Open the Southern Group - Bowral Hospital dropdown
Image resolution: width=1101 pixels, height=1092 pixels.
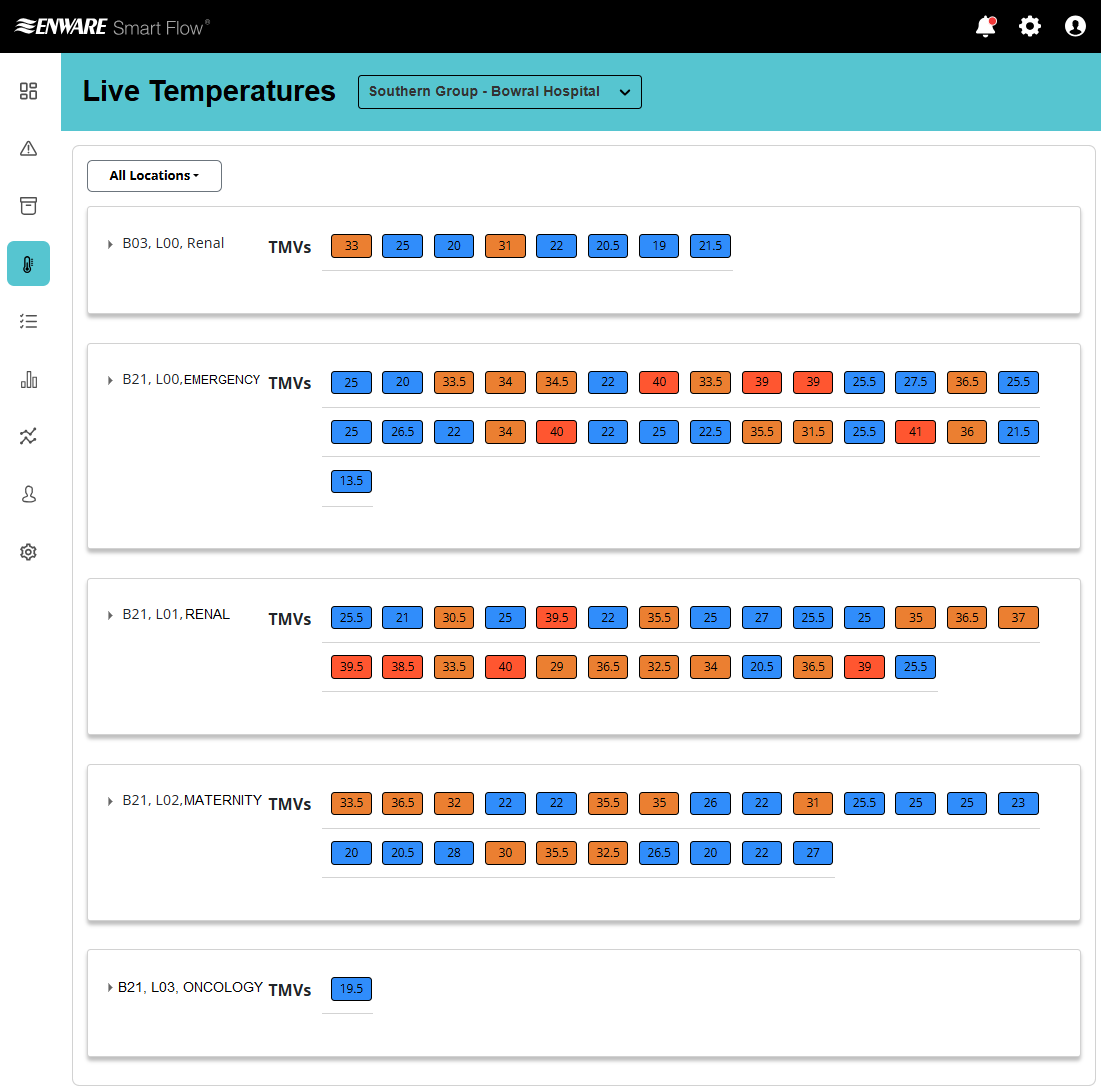[499, 92]
